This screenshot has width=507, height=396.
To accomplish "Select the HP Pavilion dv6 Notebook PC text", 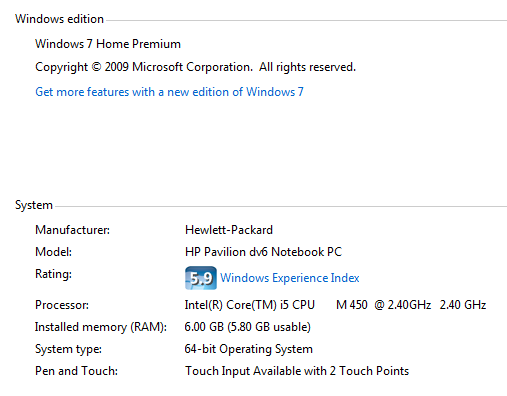I will pyautogui.click(x=263, y=252).
